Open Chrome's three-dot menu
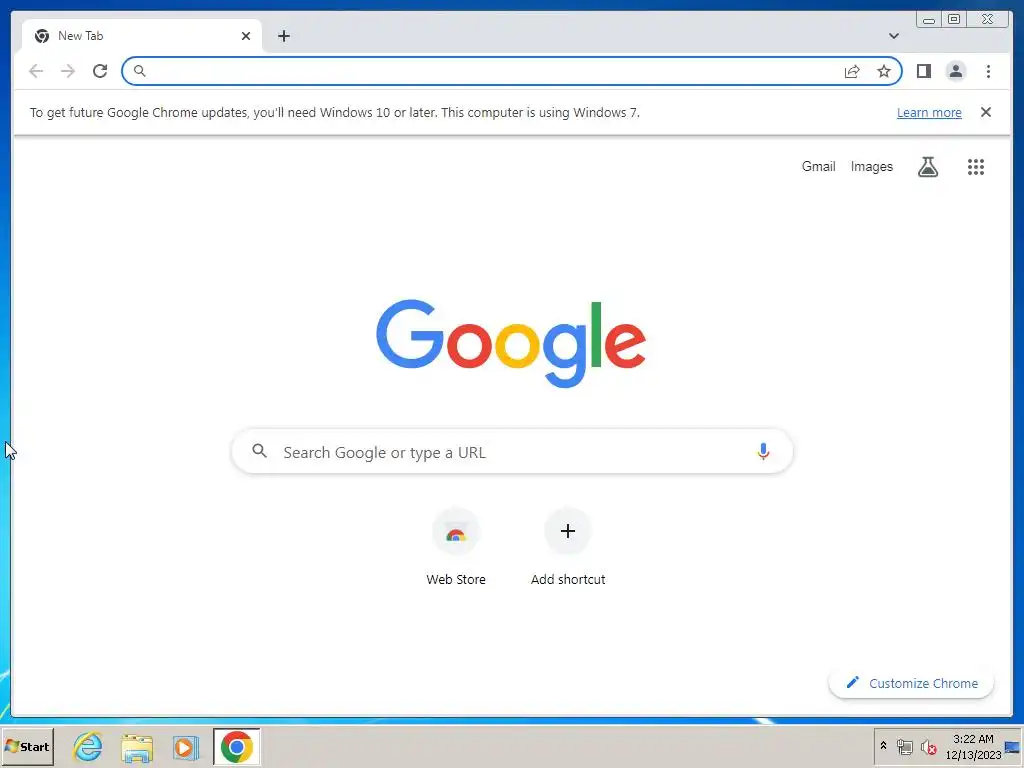The image size is (1024, 768). [x=988, y=71]
